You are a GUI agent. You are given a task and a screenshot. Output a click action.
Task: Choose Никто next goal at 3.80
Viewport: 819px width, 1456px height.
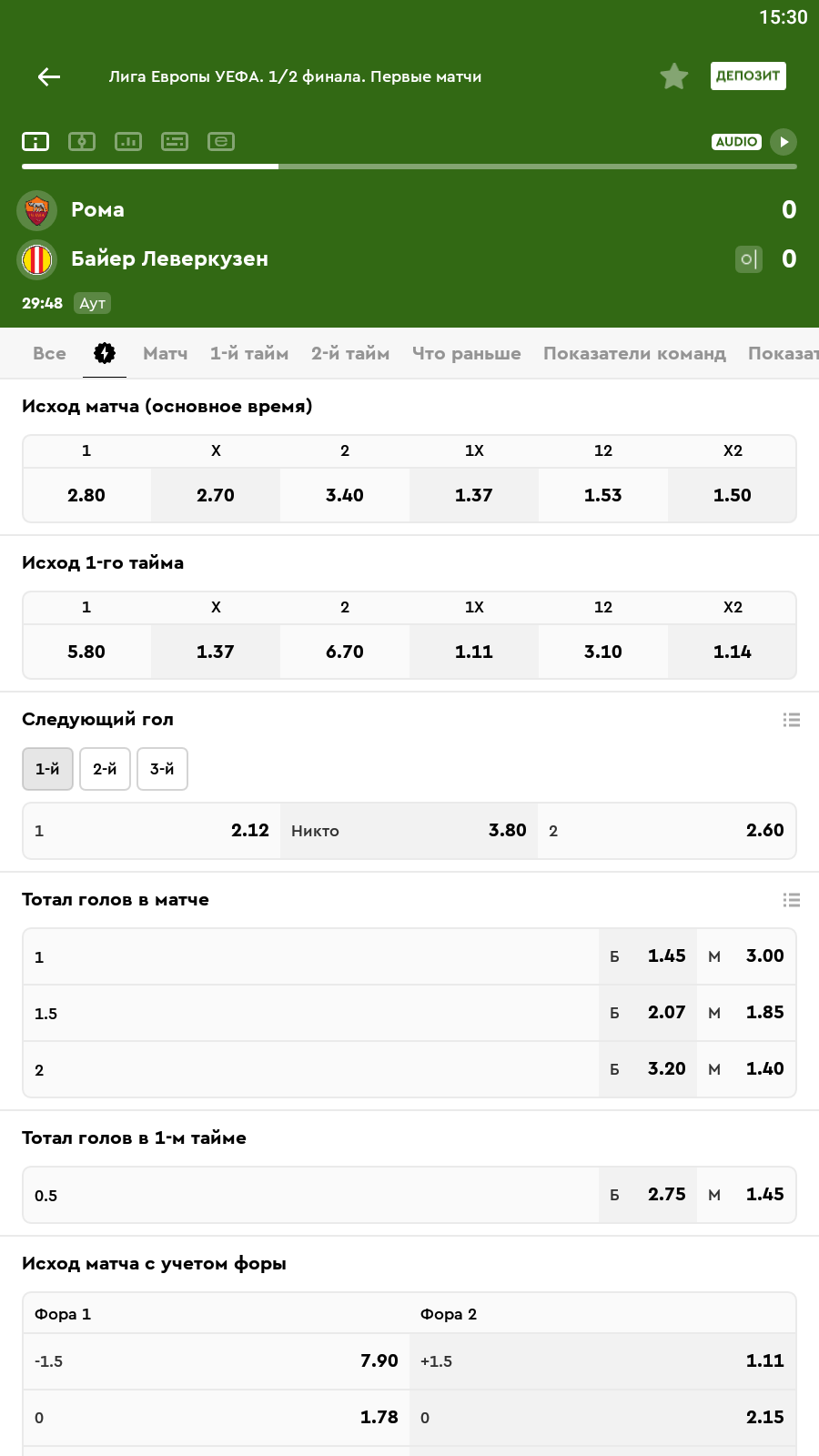[409, 831]
